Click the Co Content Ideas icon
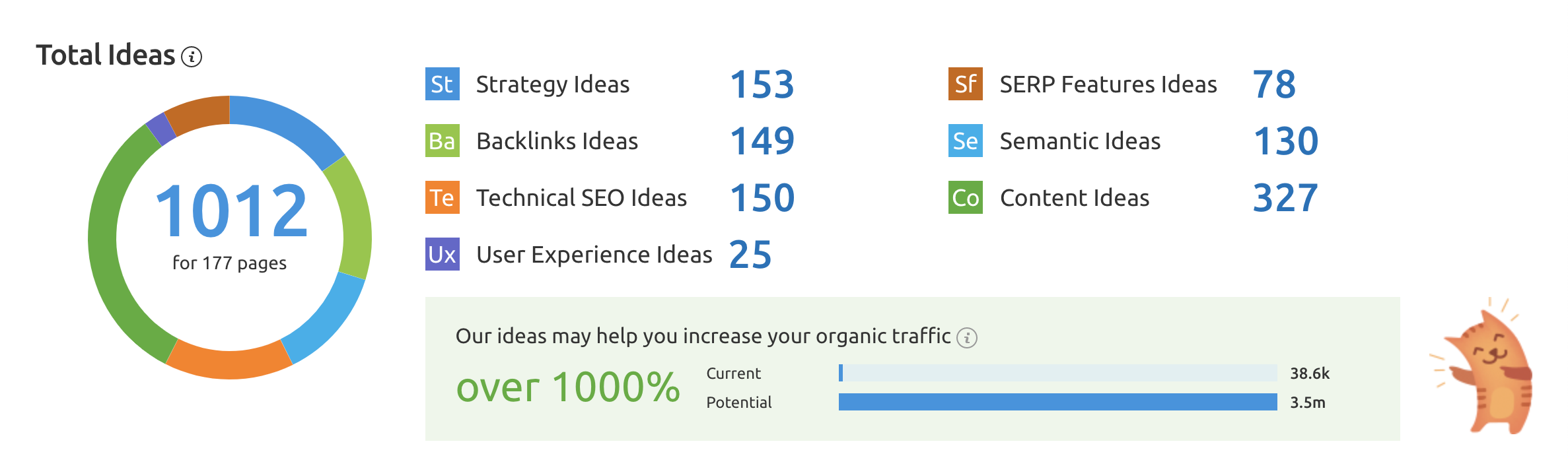 pos(965,197)
